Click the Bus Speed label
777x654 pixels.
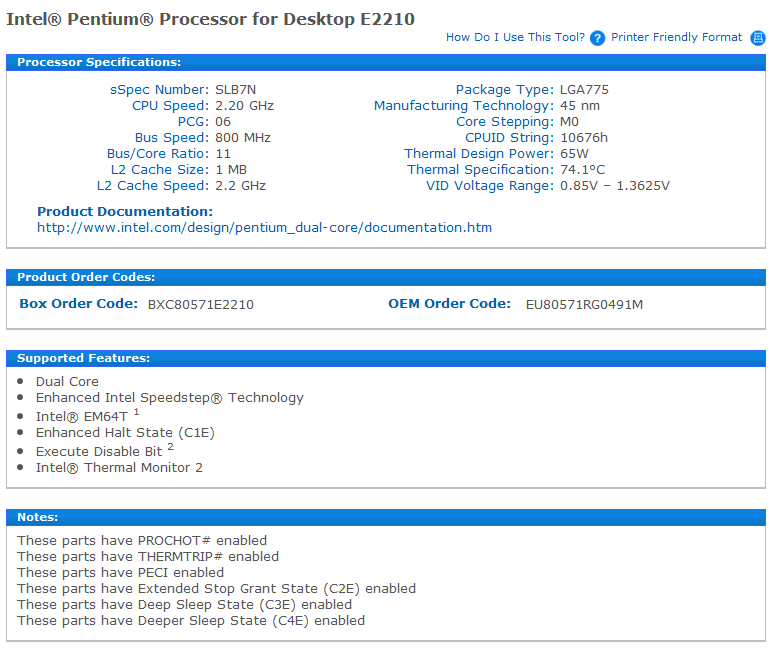[172, 138]
